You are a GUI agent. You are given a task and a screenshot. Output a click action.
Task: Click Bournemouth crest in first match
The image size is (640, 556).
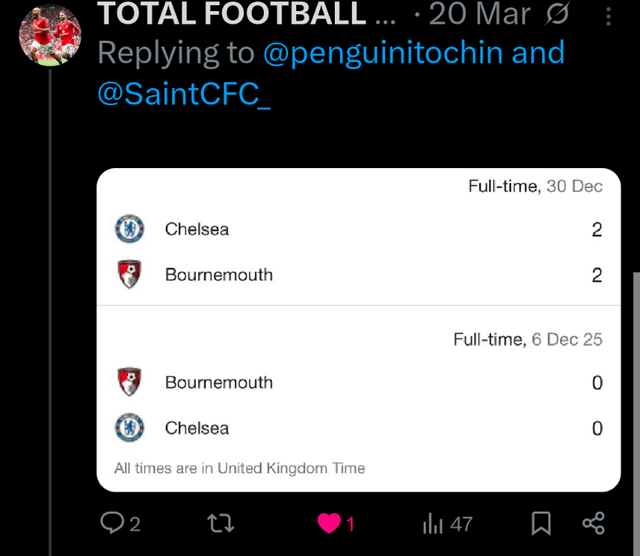pyautogui.click(x=129, y=275)
